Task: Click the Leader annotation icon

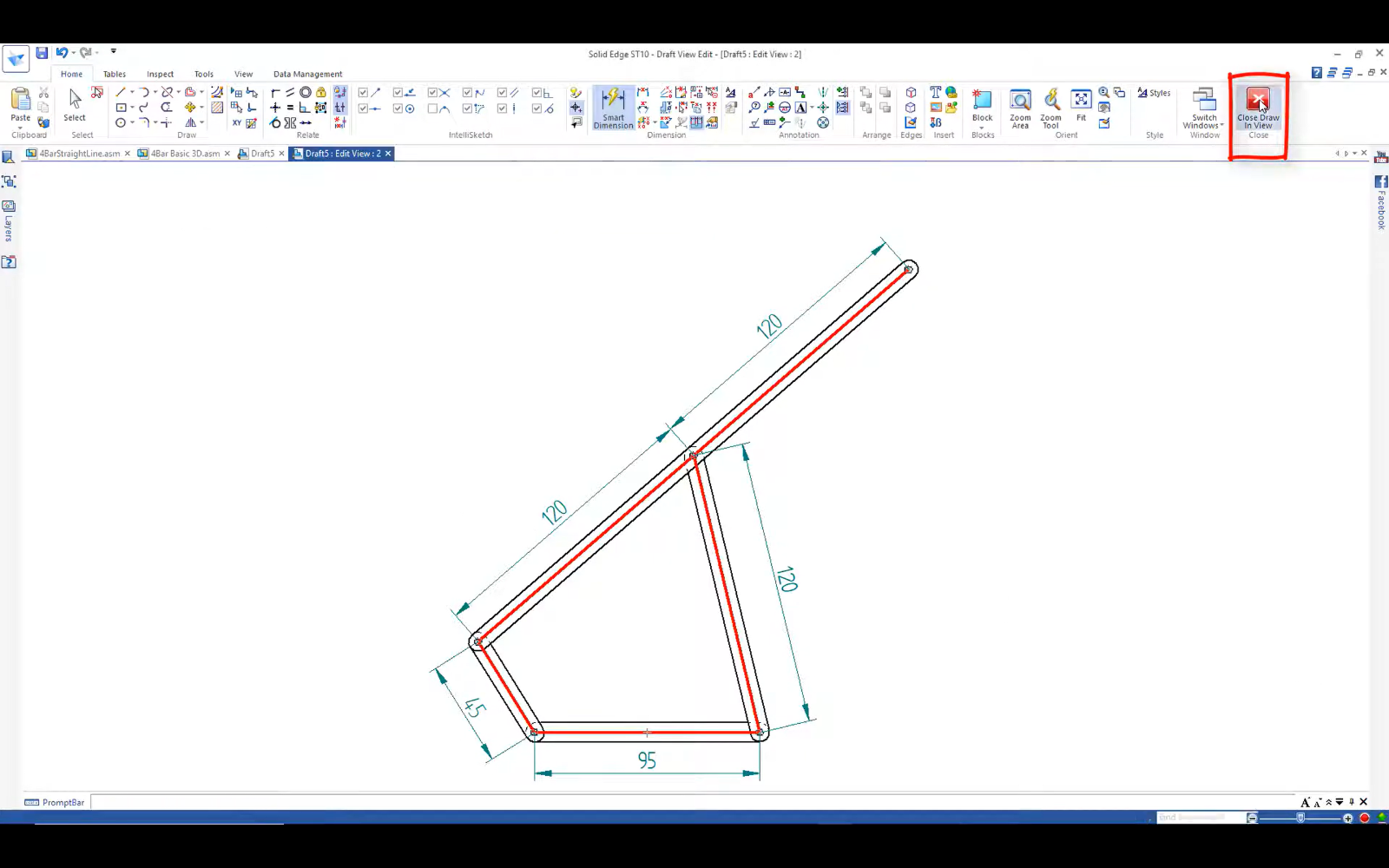Action: pyautogui.click(x=754, y=92)
